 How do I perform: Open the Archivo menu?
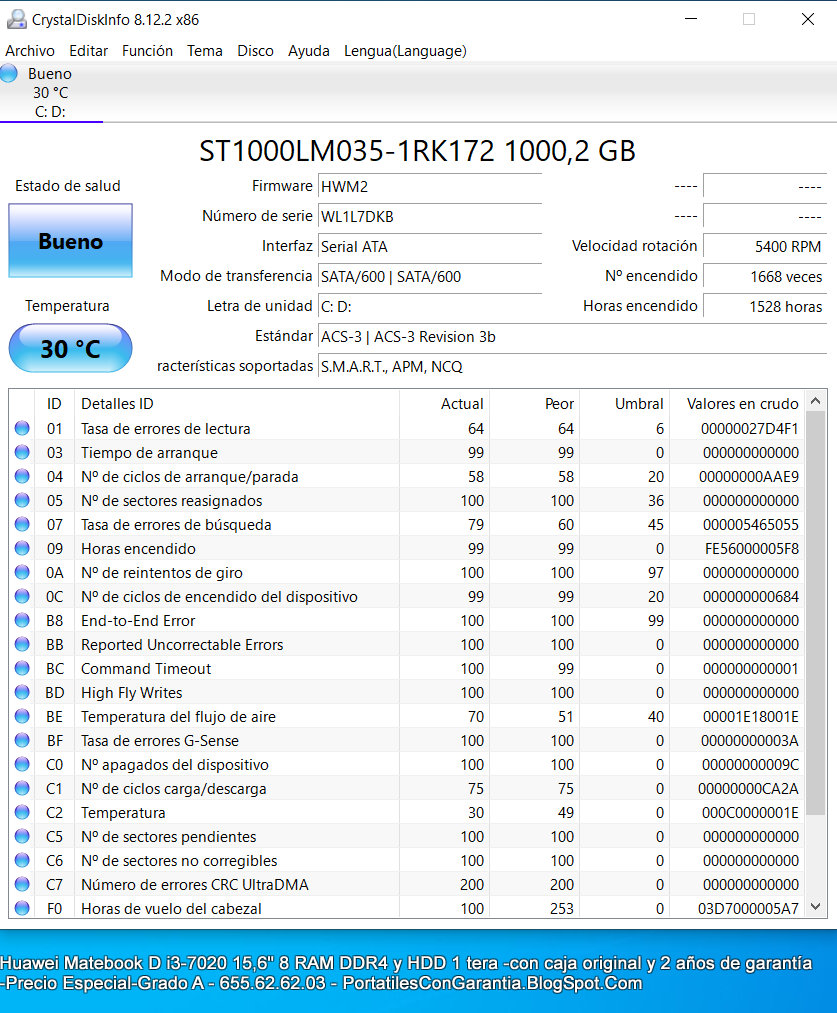pyautogui.click(x=30, y=51)
